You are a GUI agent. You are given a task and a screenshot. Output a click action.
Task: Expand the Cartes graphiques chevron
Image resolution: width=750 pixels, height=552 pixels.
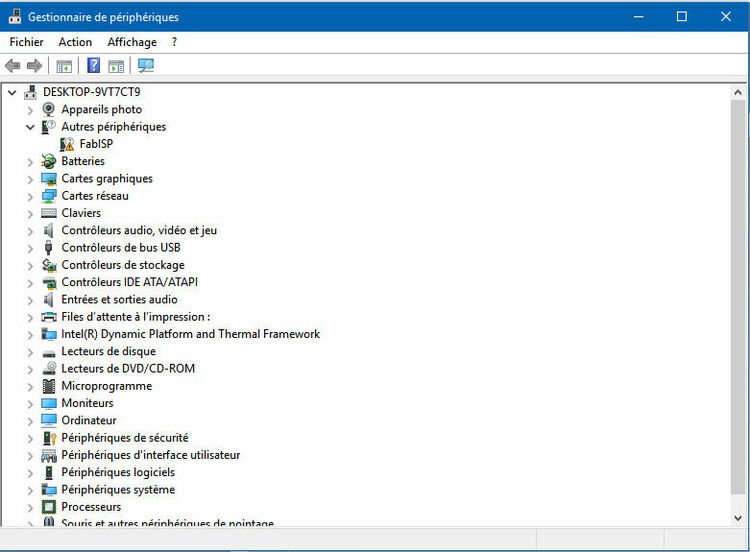[x=30, y=179]
